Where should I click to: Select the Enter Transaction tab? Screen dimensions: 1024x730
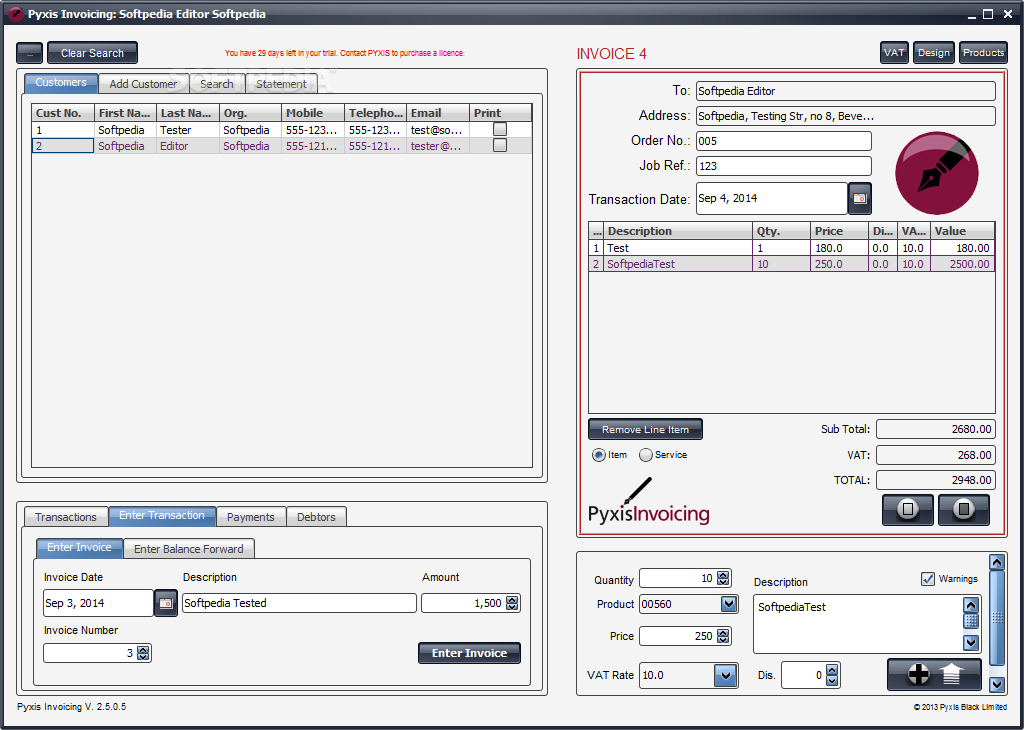coord(161,515)
